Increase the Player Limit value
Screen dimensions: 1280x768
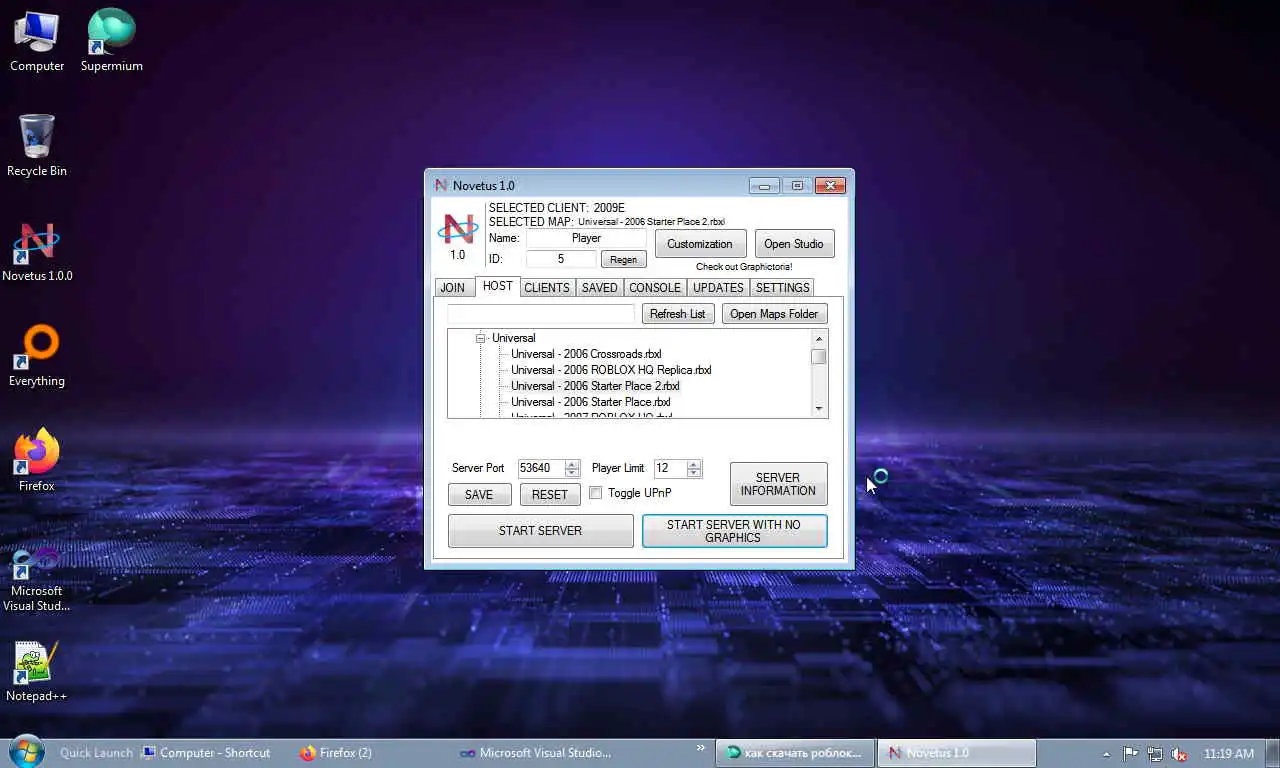click(x=694, y=464)
